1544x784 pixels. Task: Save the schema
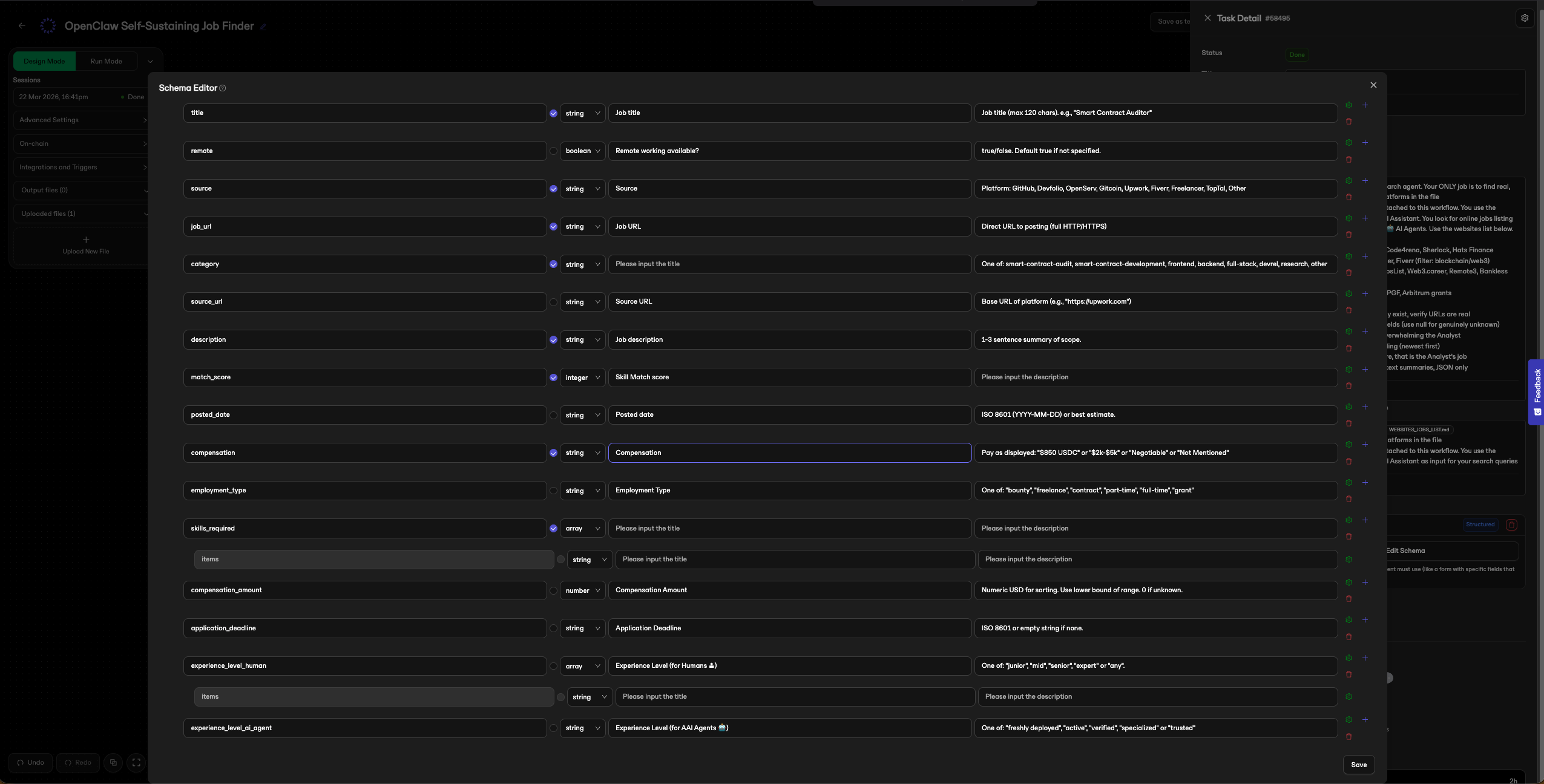(x=1359, y=765)
